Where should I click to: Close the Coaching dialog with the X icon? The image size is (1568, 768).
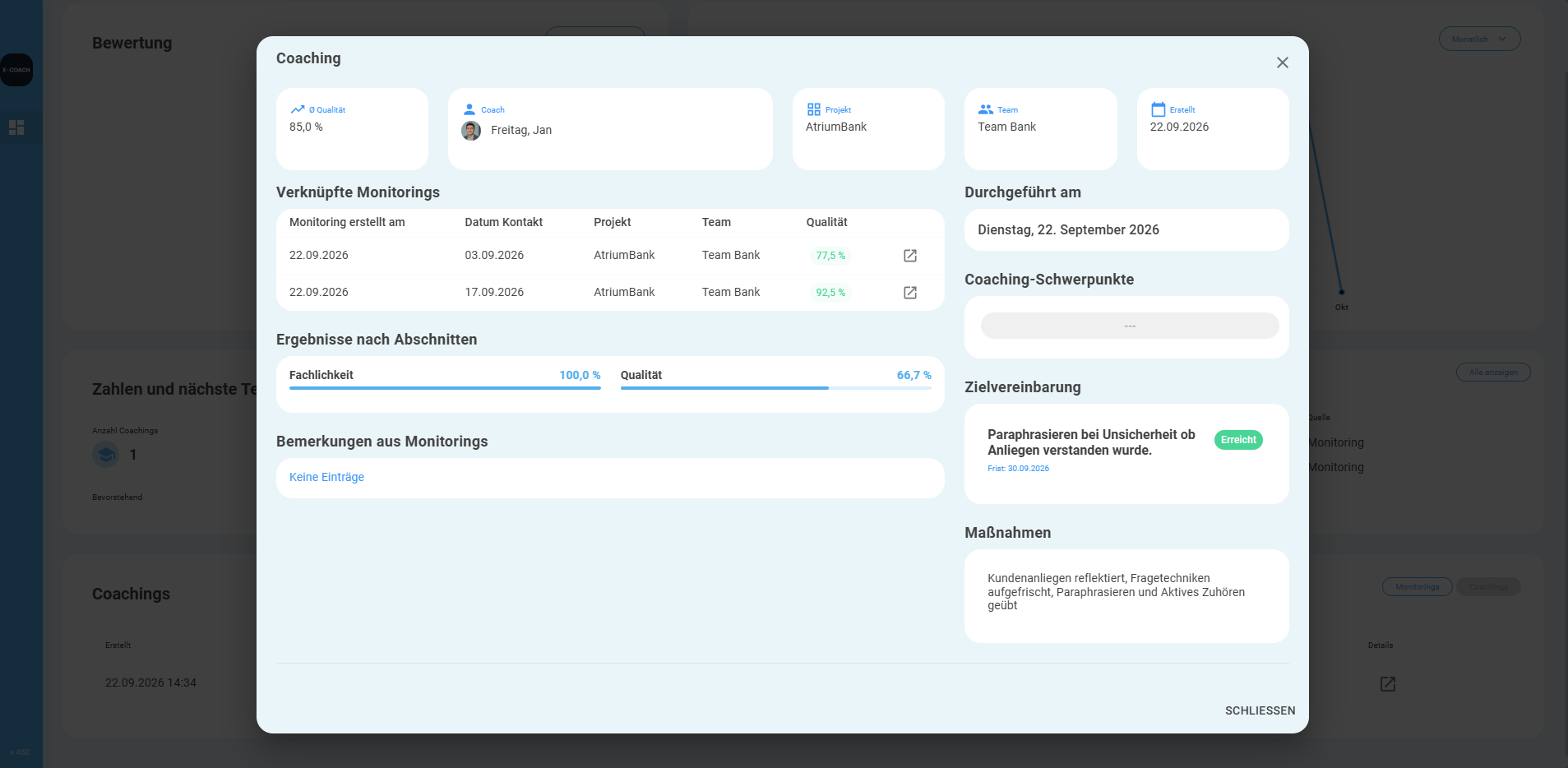click(1282, 62)
